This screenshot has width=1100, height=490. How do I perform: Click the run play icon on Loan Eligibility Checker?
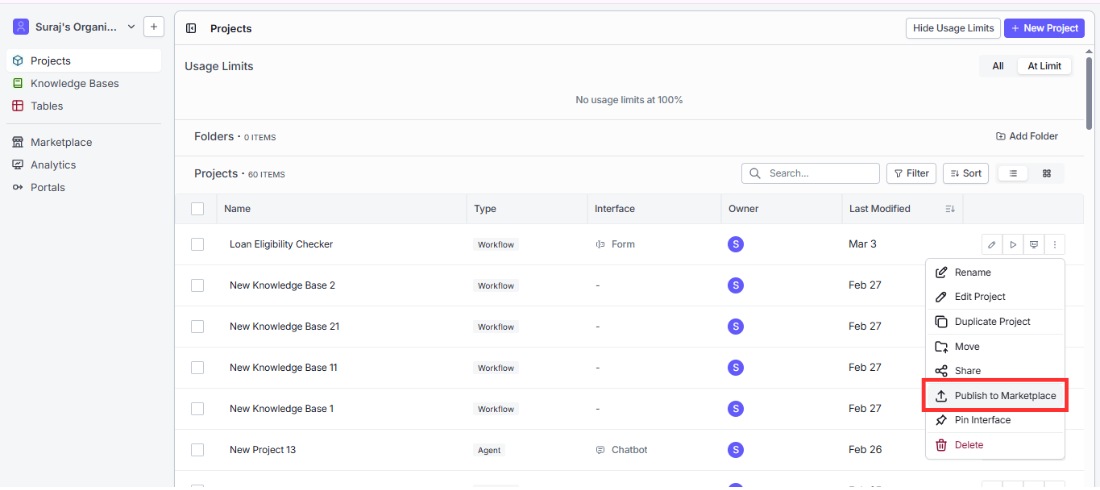click(1012, 244)
